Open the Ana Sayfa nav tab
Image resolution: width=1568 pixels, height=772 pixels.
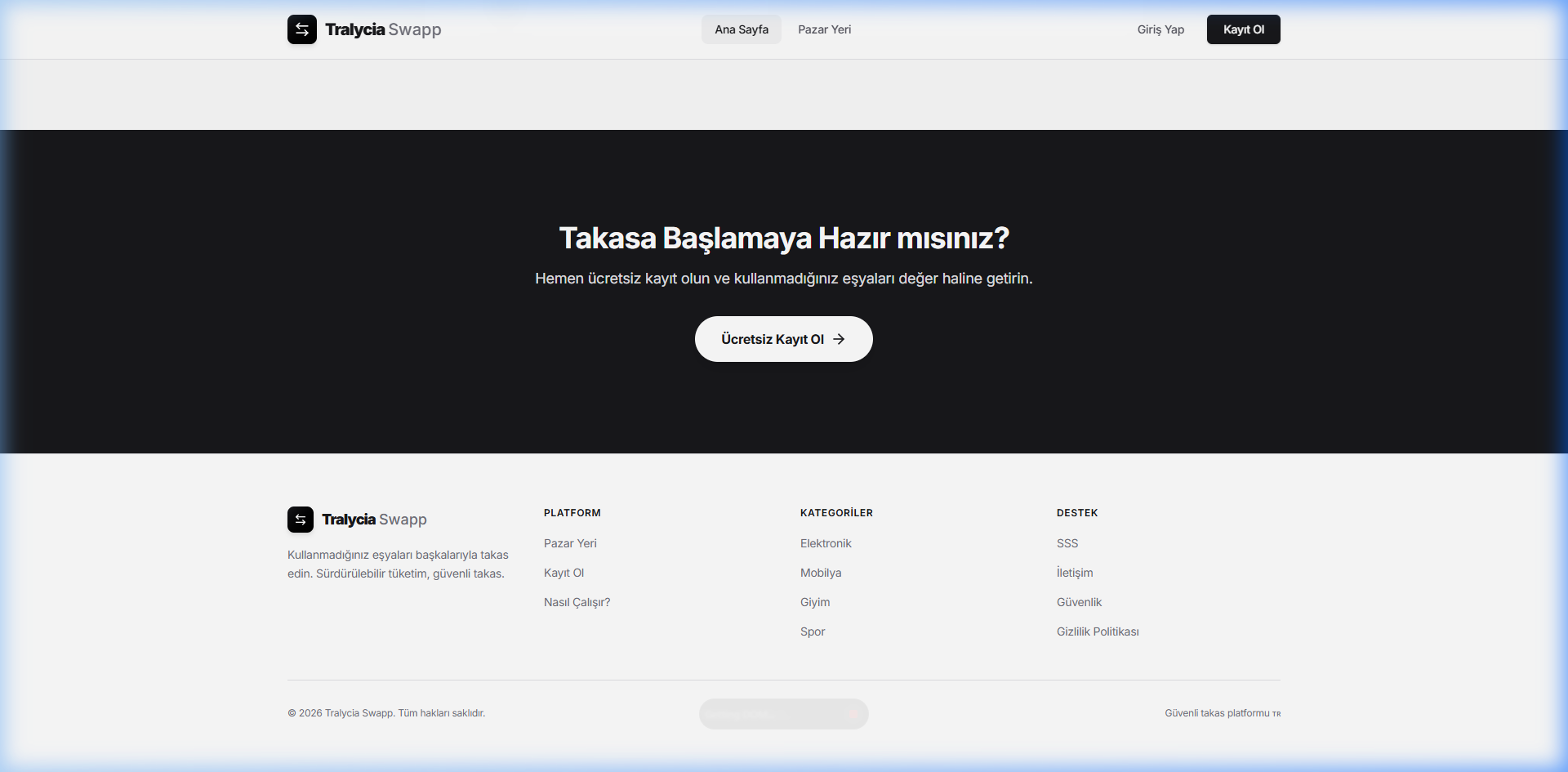(741, 29)
